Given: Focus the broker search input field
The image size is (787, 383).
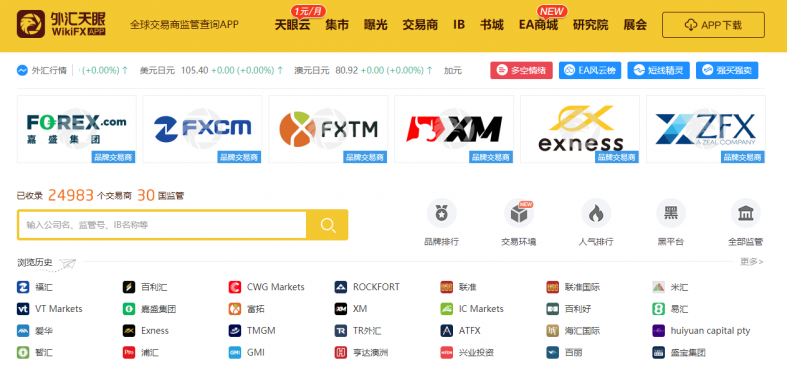Looking at the screenshot, I should click(x=162, y=225).
